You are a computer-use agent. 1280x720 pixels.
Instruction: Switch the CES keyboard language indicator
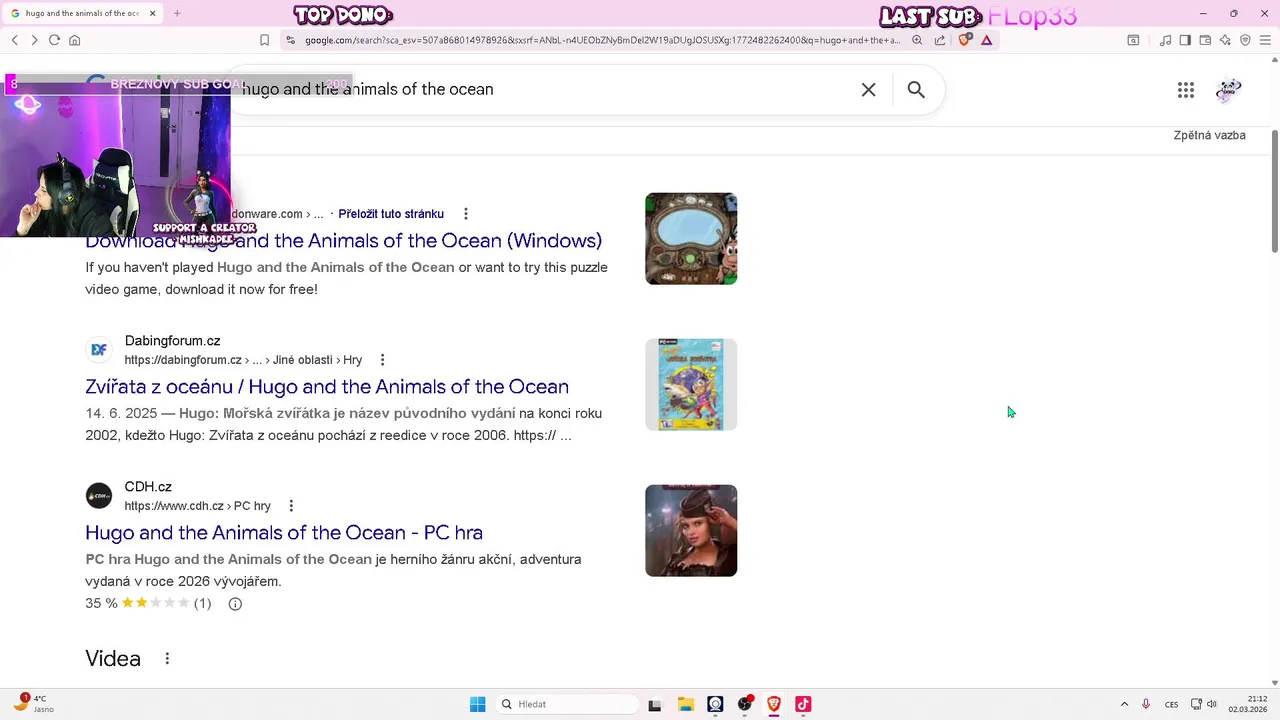coord(1171,704)
